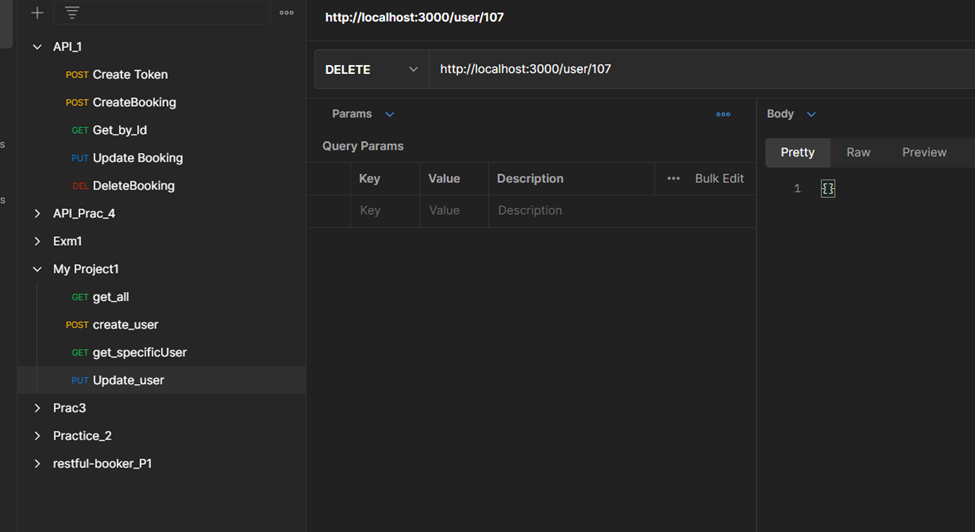Viewport: 975px width, 532px height.
Task: Click the plus icon to create new collection
Action: [37, 12]
